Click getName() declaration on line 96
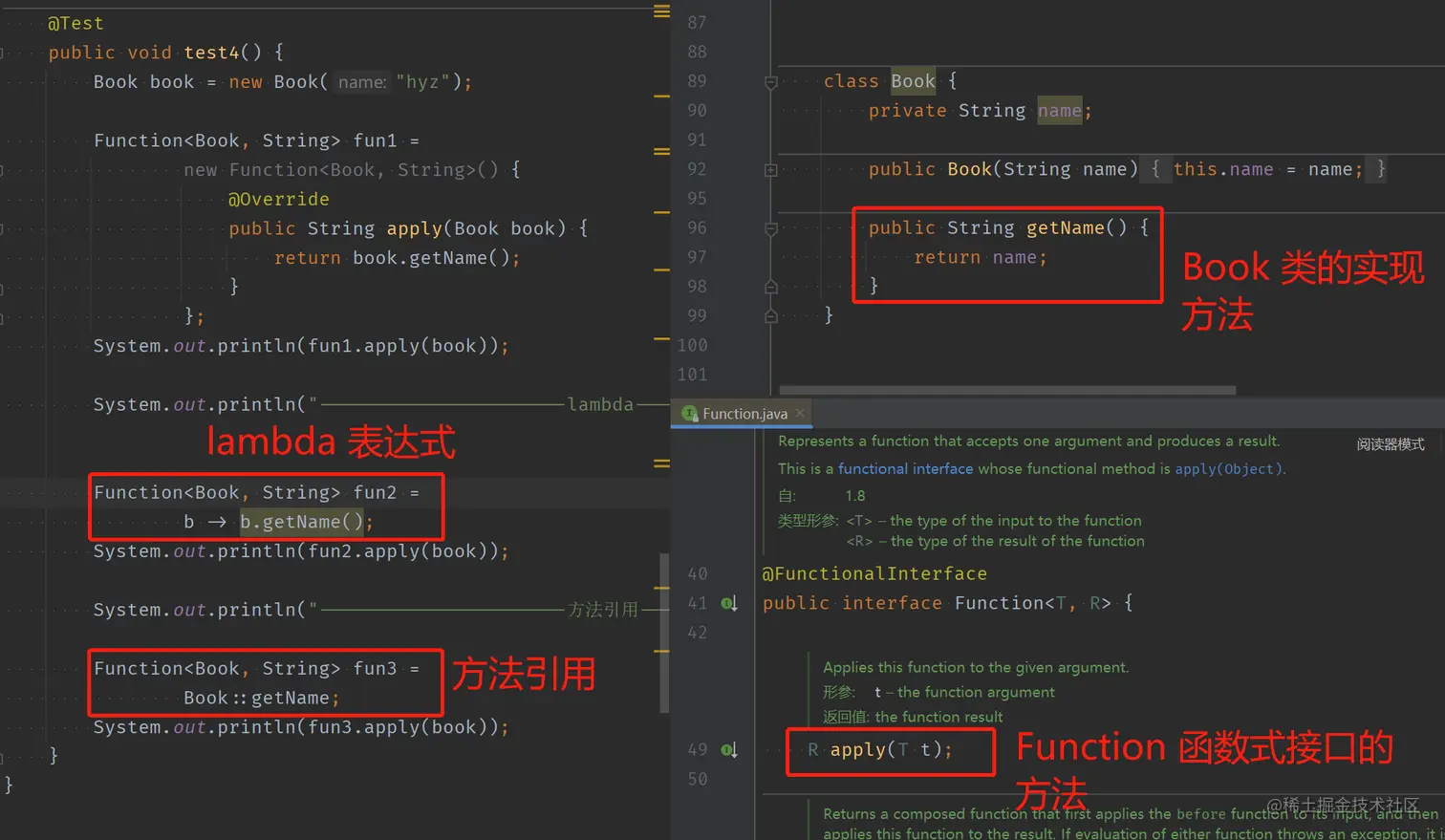This screenshot has height=840, width=1445. click(1077, 227)
